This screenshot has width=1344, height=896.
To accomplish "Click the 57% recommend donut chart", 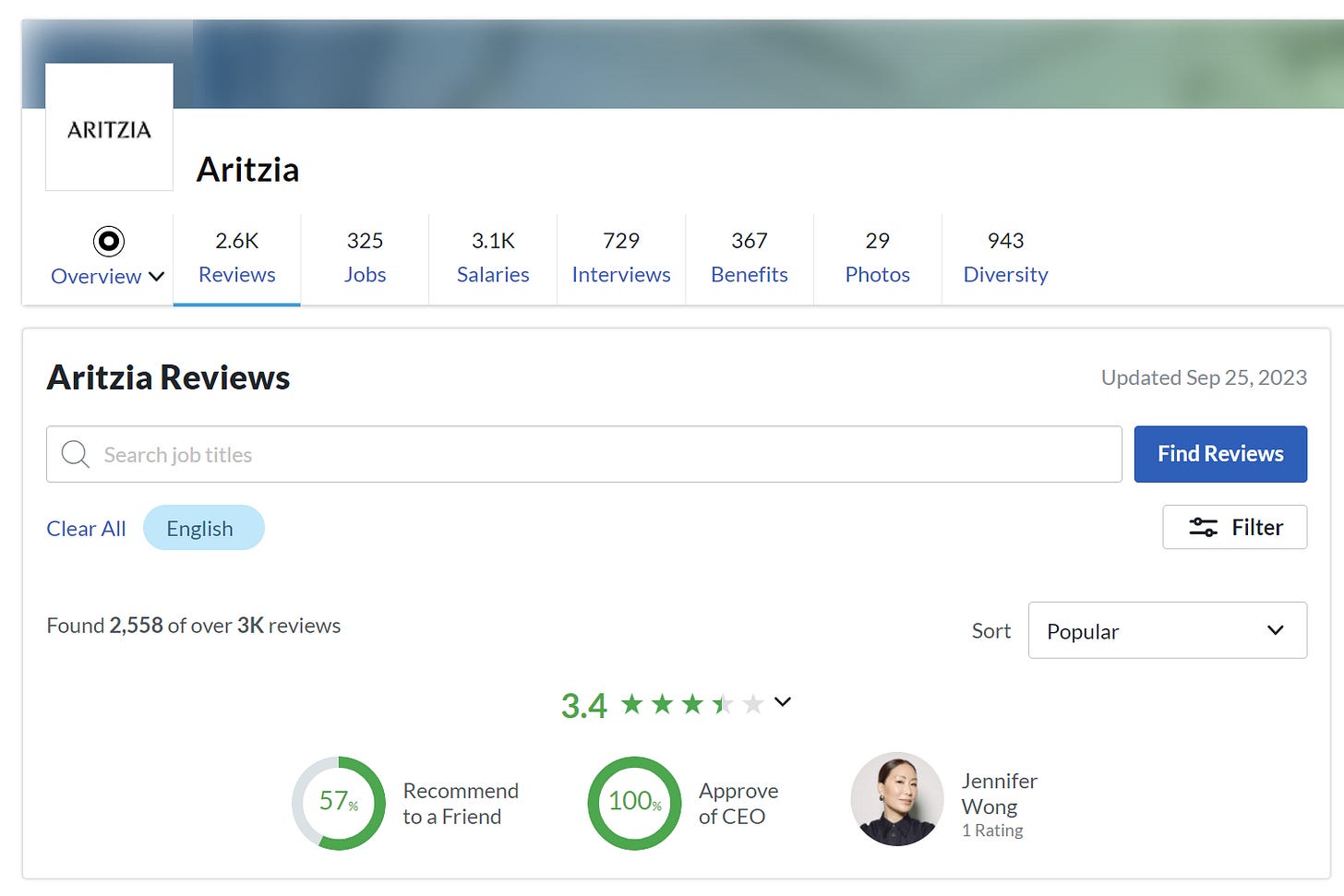I will 339,803.
